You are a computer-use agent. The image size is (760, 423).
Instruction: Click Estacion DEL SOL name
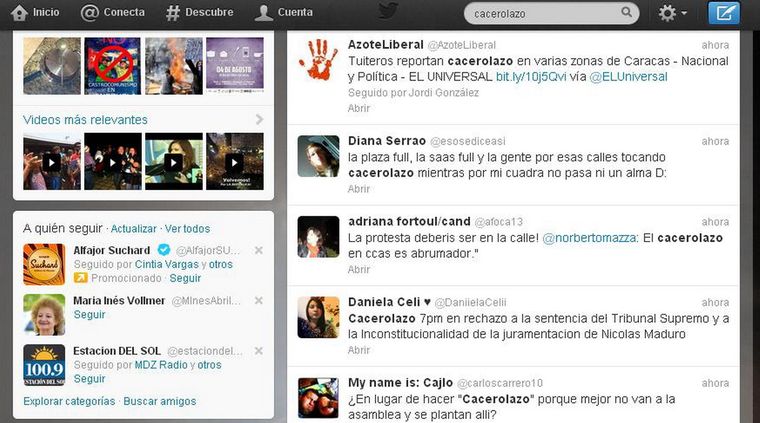click(x=117, y=351)
